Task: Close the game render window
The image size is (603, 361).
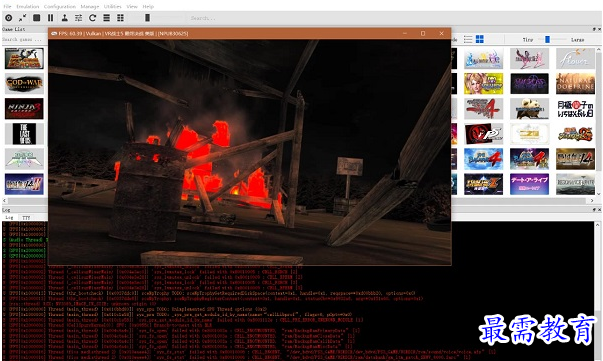Action: [x=441, y=33]
